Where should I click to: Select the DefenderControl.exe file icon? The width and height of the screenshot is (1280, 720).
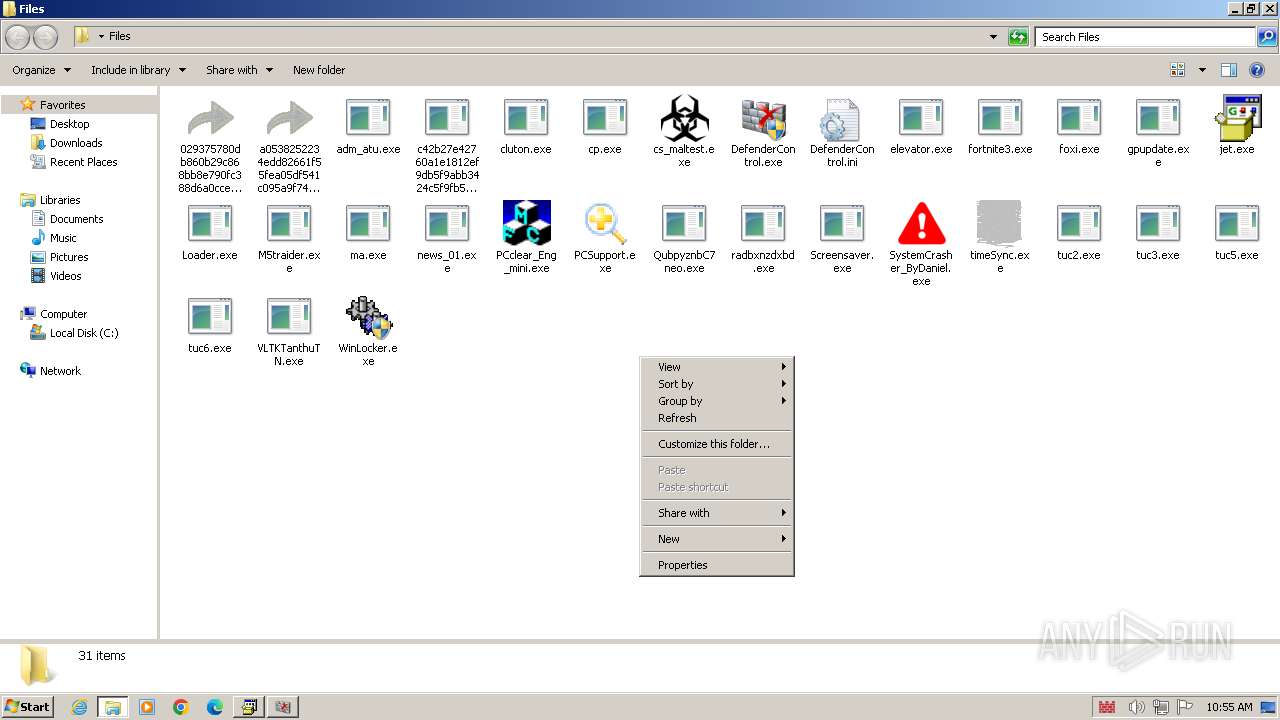[763, 119]
